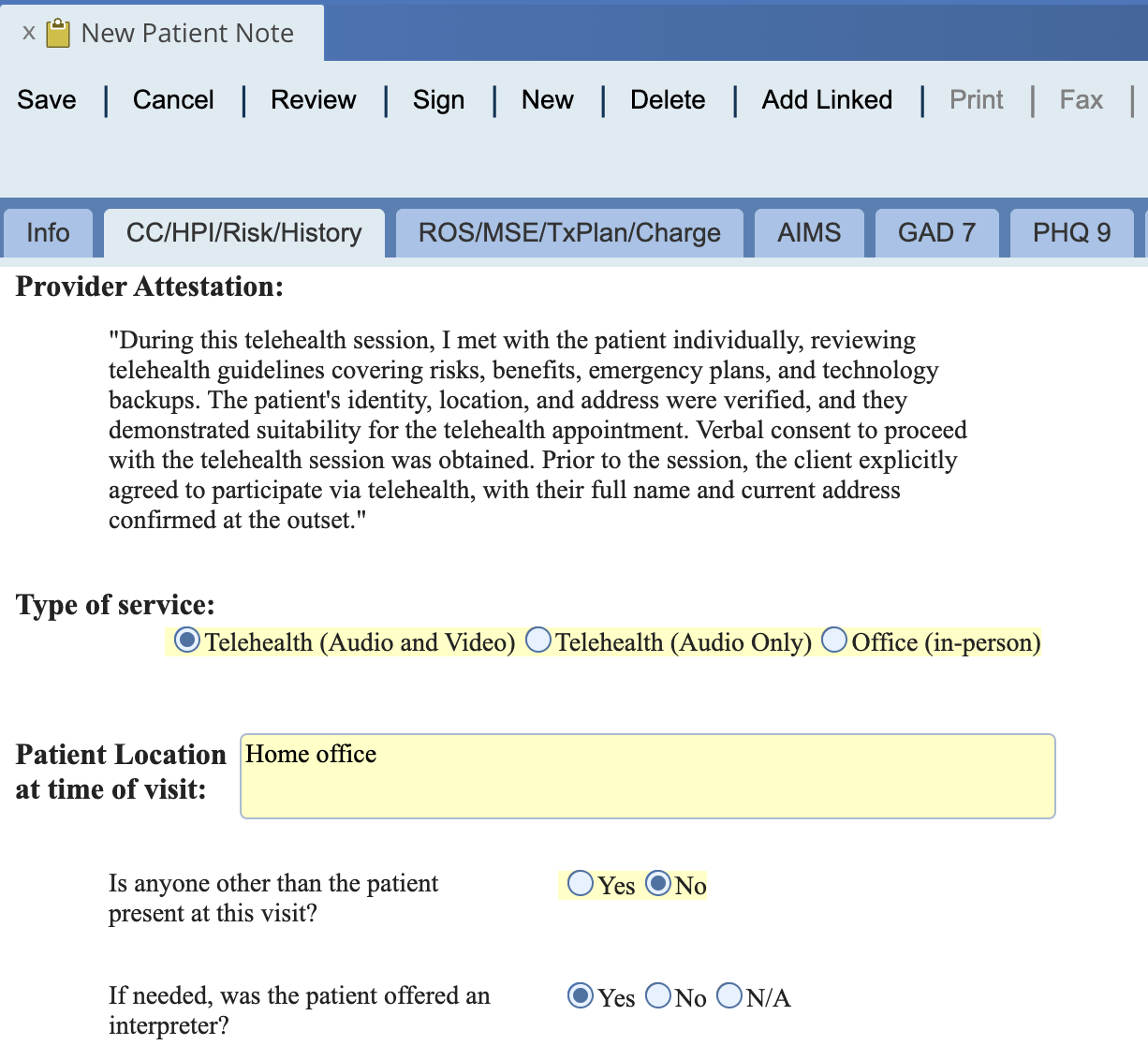
Task: Cancel the patient note
Action: click(173, 99)
